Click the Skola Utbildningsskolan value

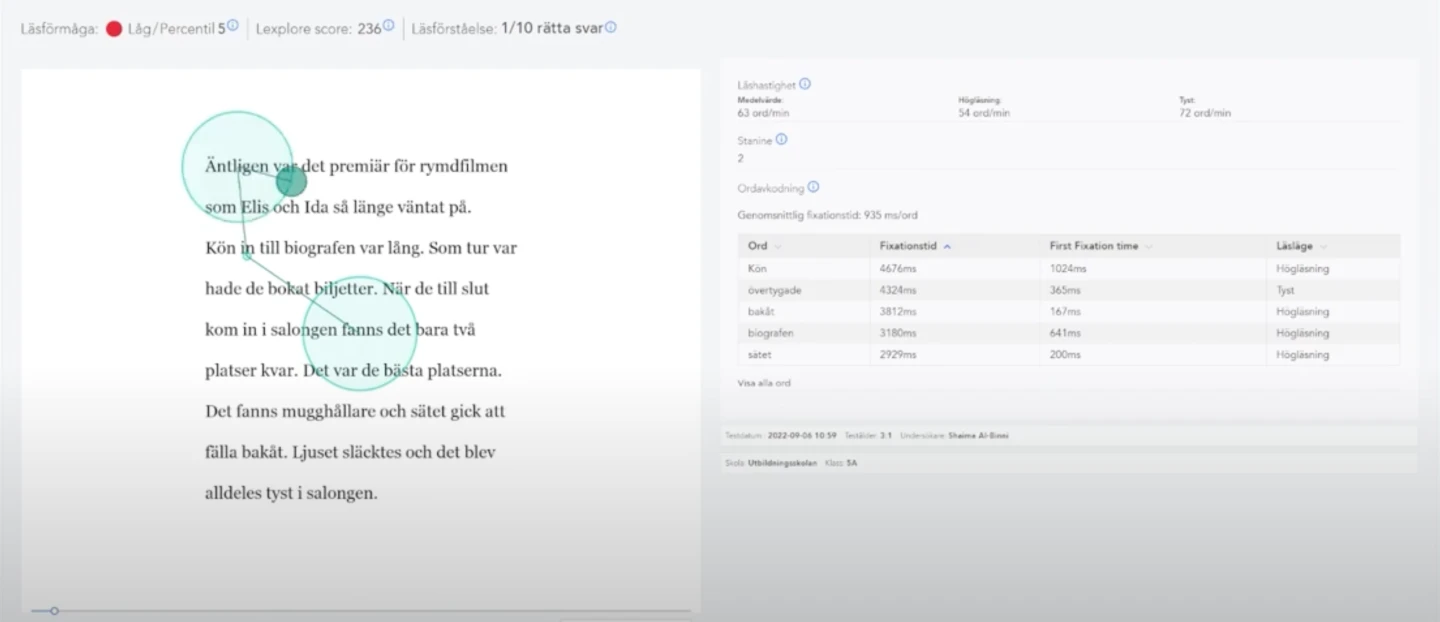(x=782, y=463)
